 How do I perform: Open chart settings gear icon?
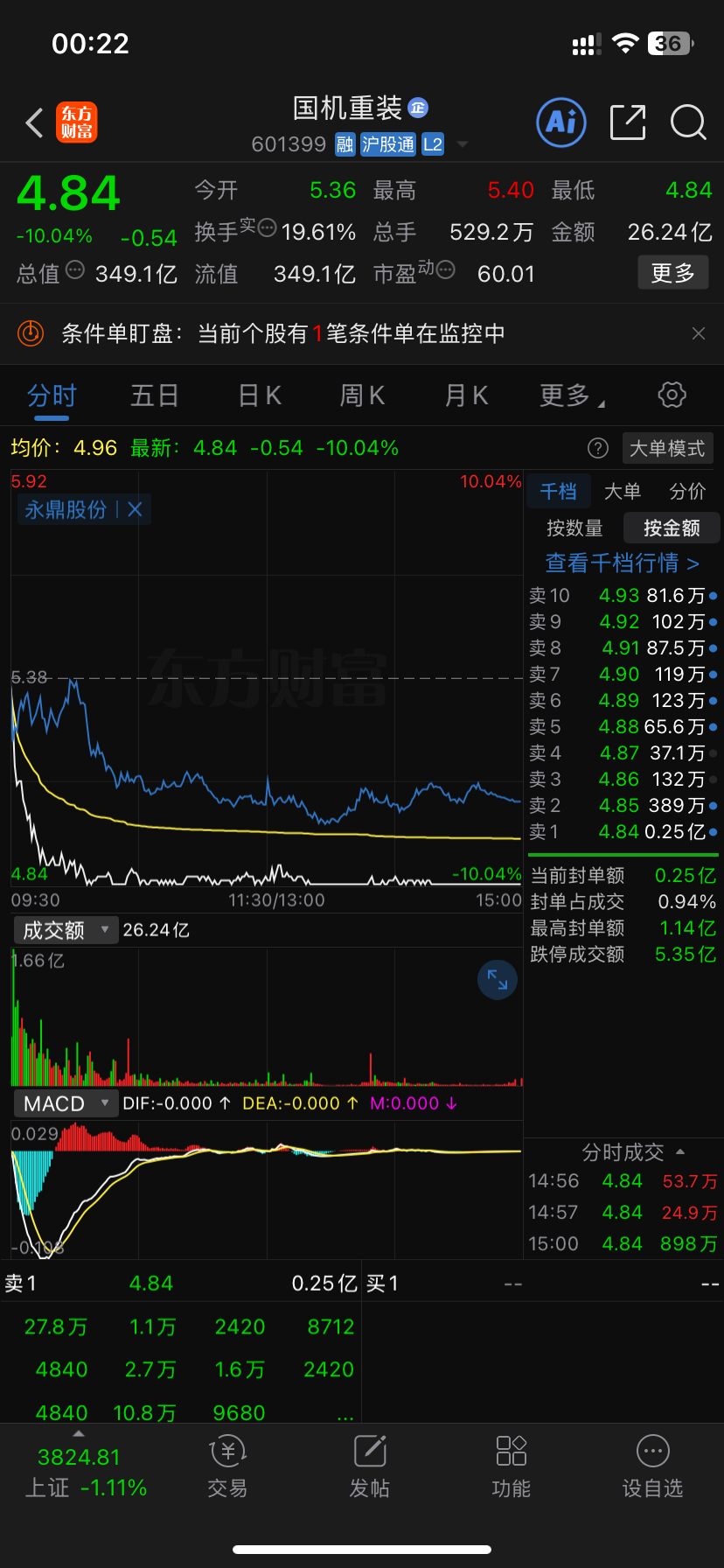coord(672,395)
